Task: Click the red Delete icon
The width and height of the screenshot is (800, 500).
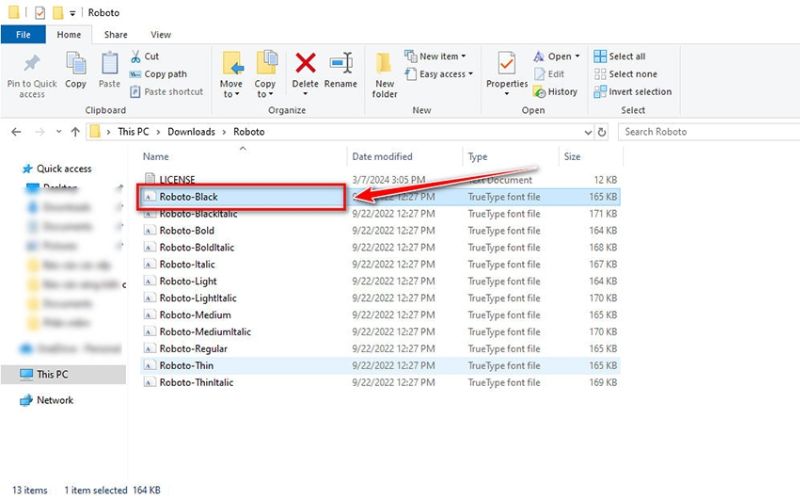Action: click(305, 63)
